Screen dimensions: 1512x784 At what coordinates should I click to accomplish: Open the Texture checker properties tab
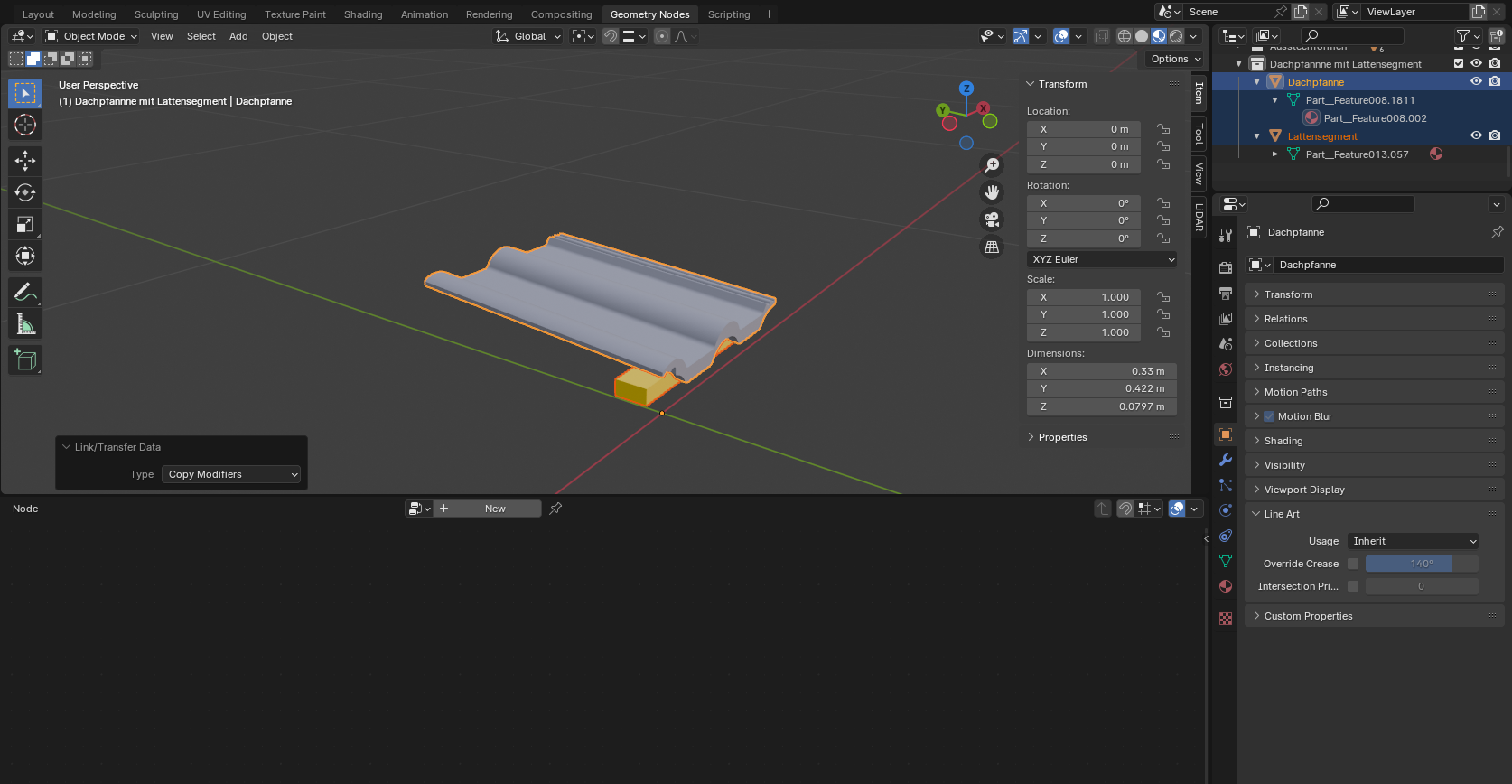(1226, 619)
